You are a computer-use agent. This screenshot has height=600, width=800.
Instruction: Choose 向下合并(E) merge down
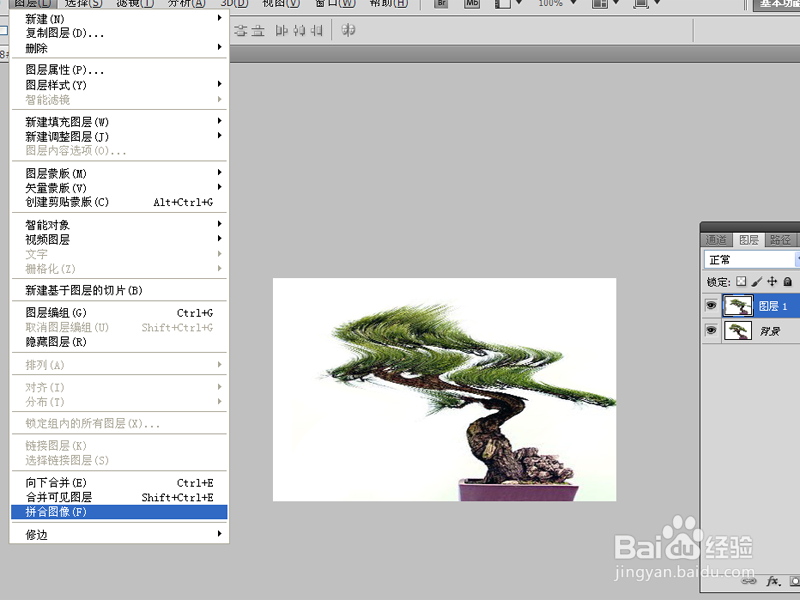click(x=119, y=483)
